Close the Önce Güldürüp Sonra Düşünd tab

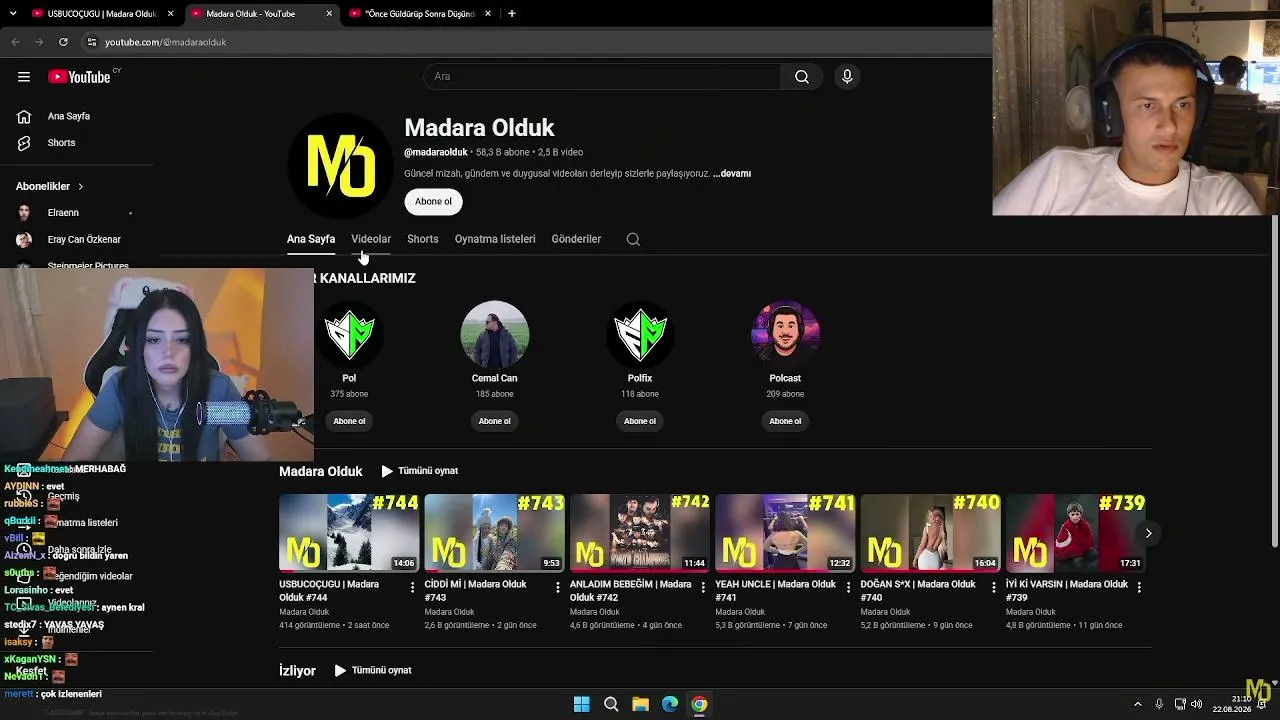click(x=488, y=14)
